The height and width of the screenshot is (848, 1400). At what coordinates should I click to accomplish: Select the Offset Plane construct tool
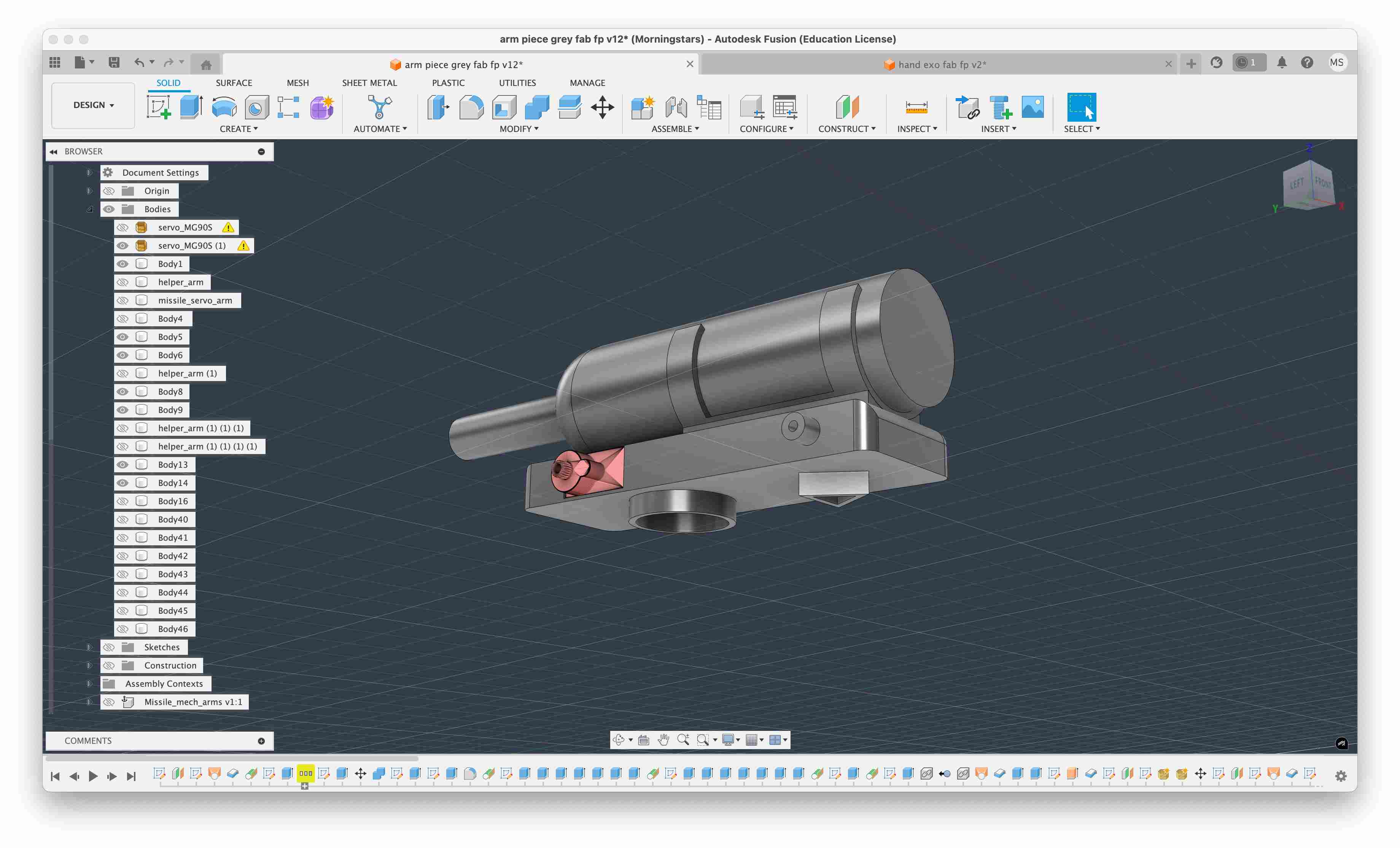(846, 107)
